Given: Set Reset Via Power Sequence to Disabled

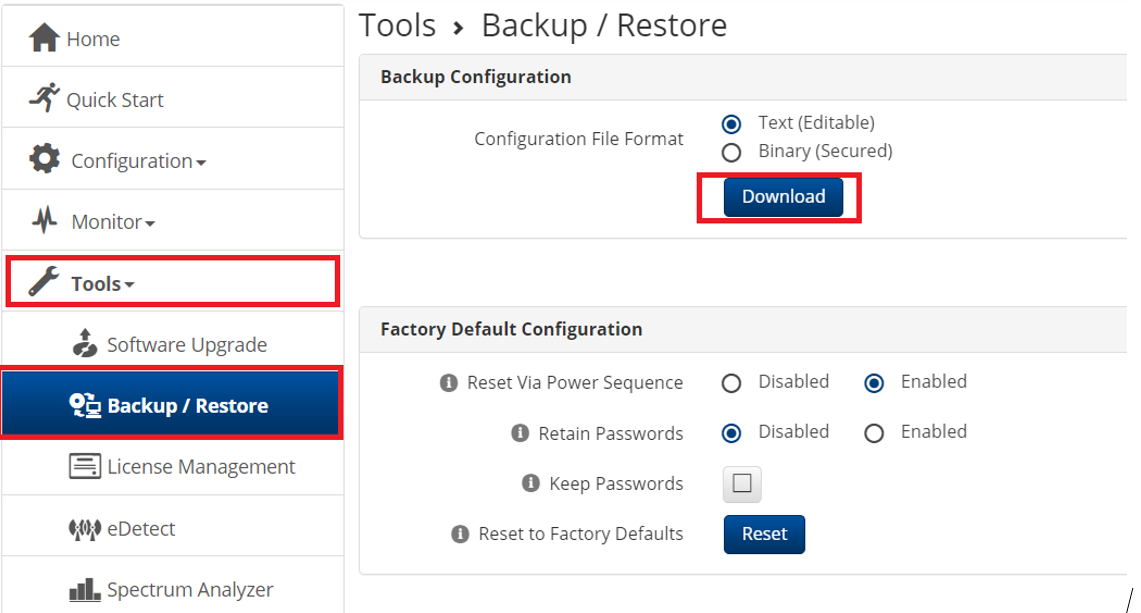Looking at the screenshot, I should point(731,384).
